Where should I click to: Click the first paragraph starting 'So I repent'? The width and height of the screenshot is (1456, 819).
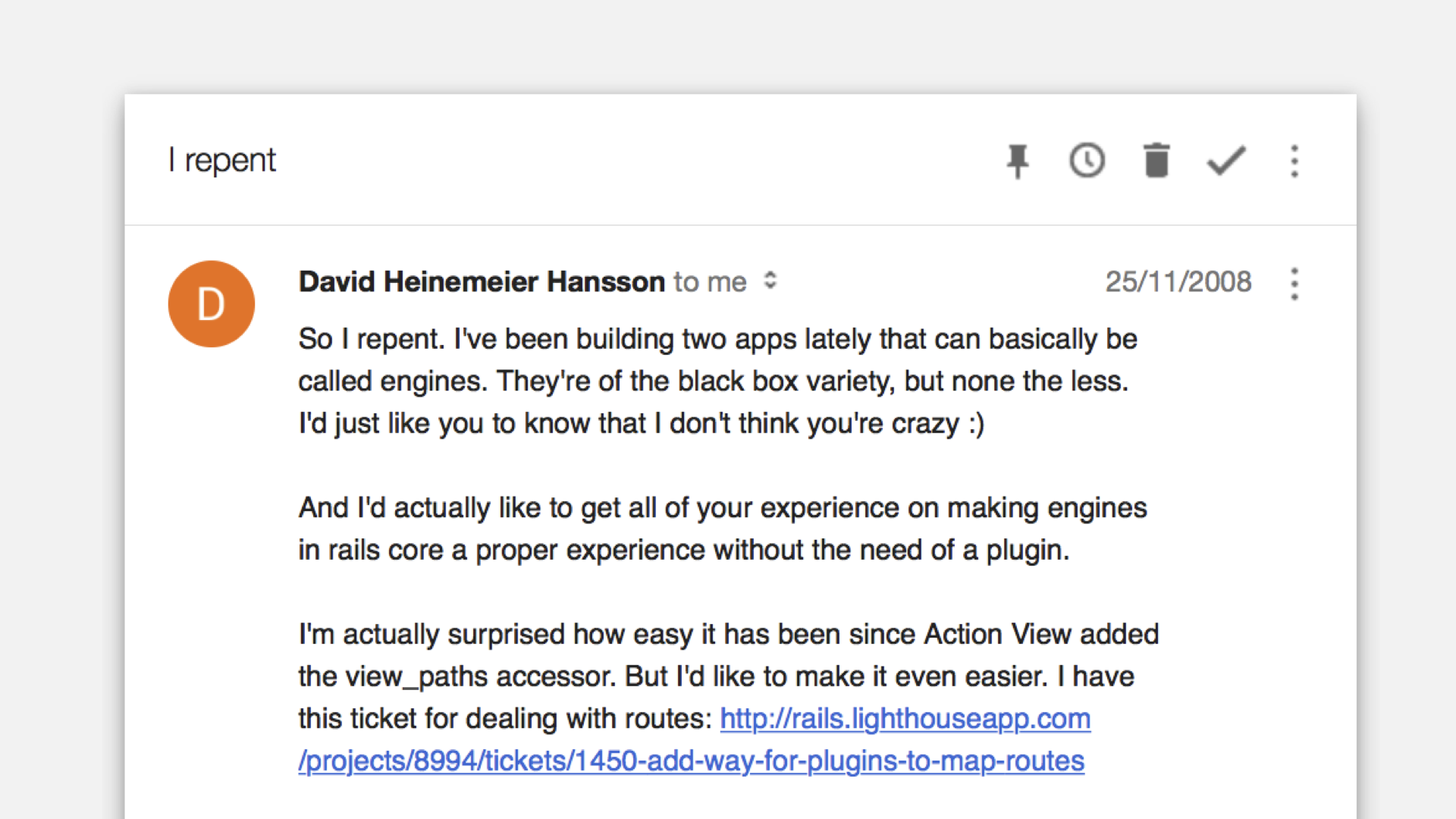point(717,381)
